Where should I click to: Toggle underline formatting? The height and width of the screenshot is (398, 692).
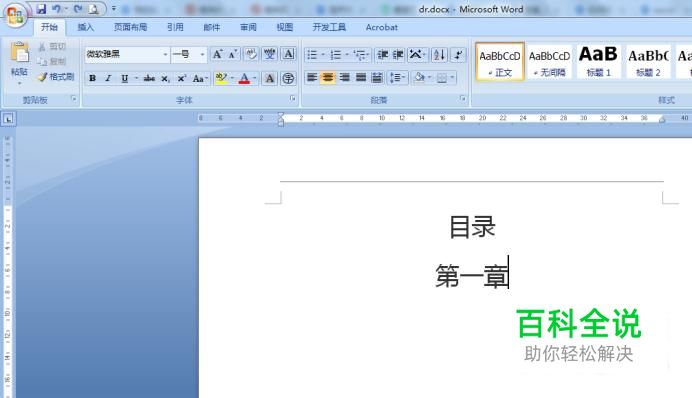tap(124, 79)
